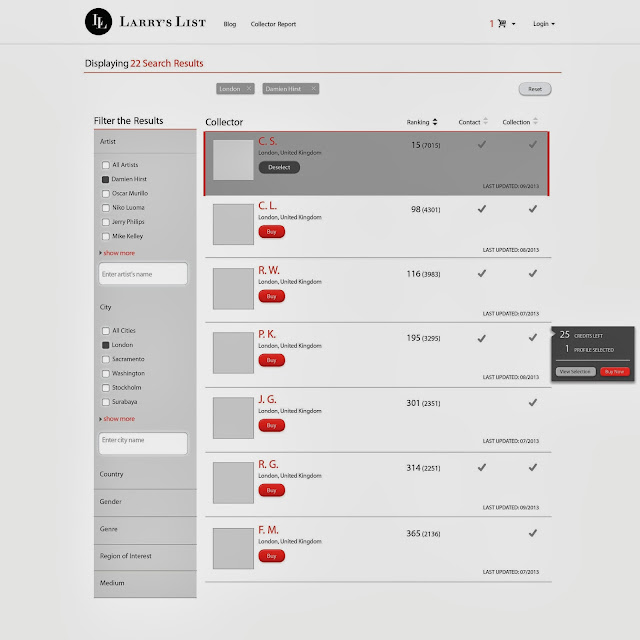This screenshot has height=640, width=640.
Task: Expand the Gender filter section
Action: 145,502
